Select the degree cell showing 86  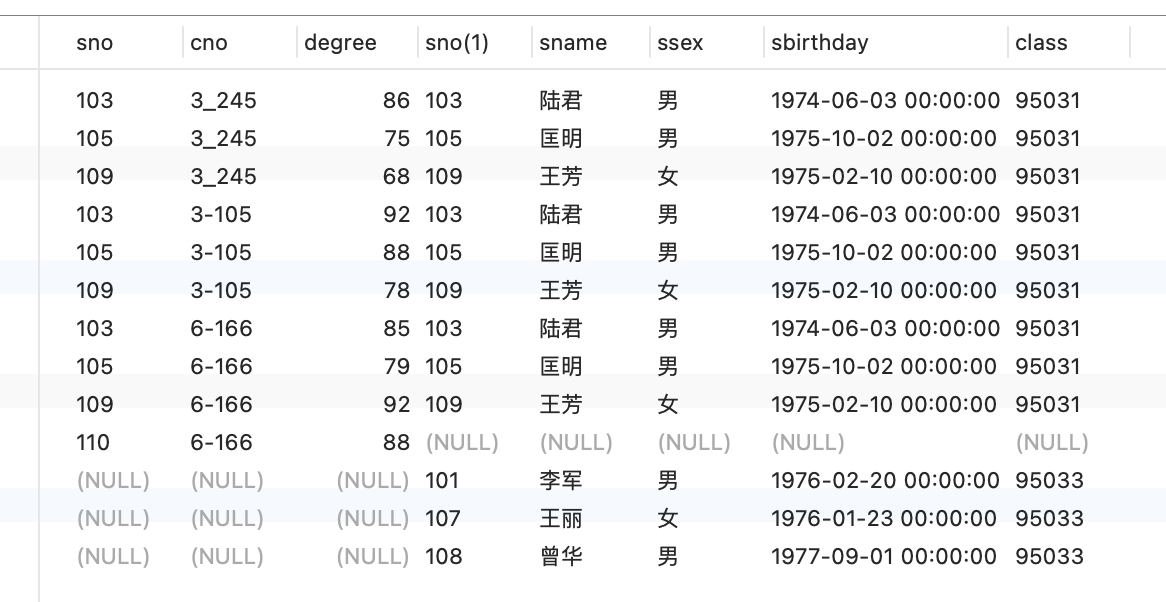pyautogui.click(x=396, y=101)
